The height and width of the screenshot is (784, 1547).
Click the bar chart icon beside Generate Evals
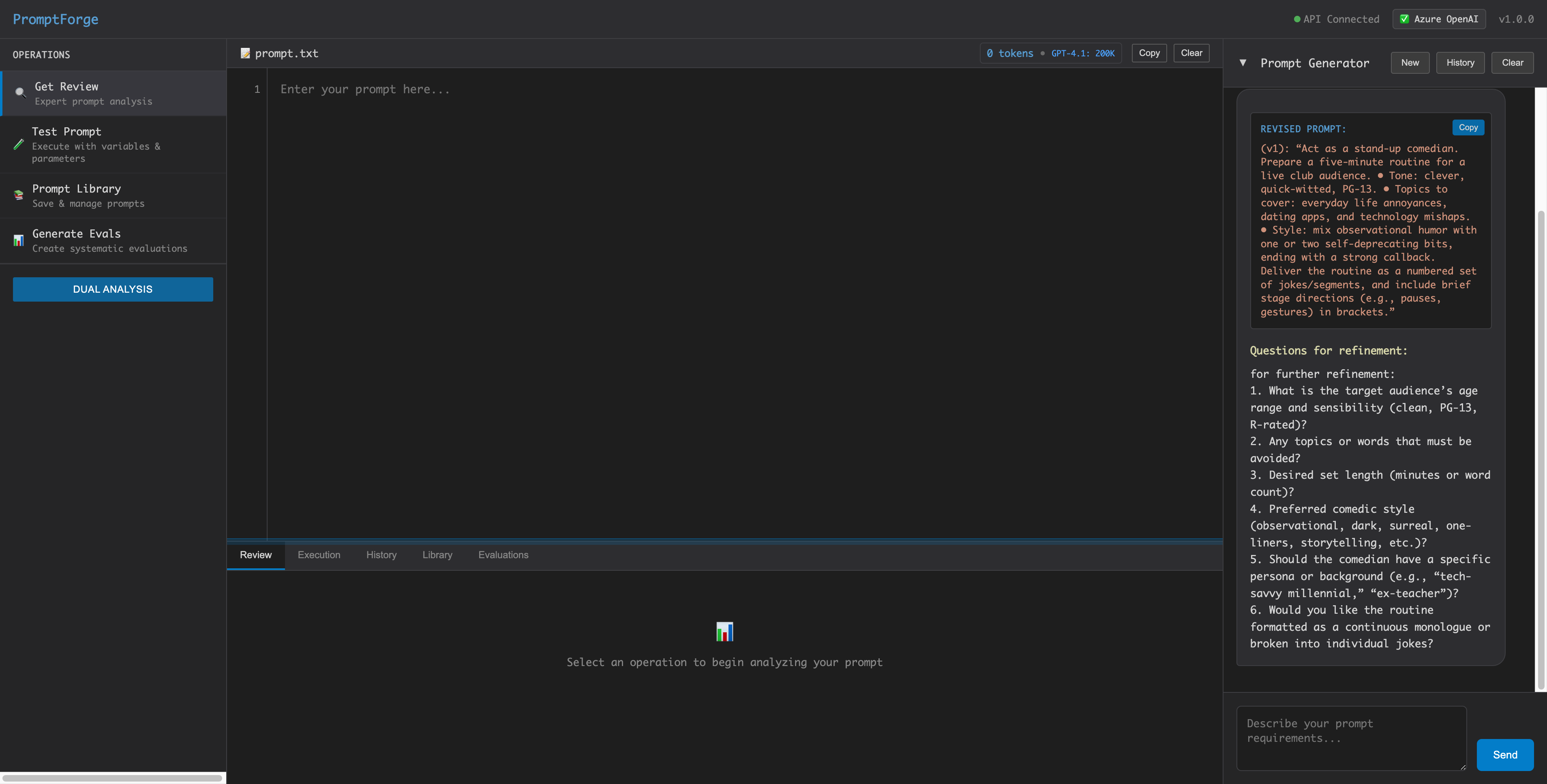(19, 240)
